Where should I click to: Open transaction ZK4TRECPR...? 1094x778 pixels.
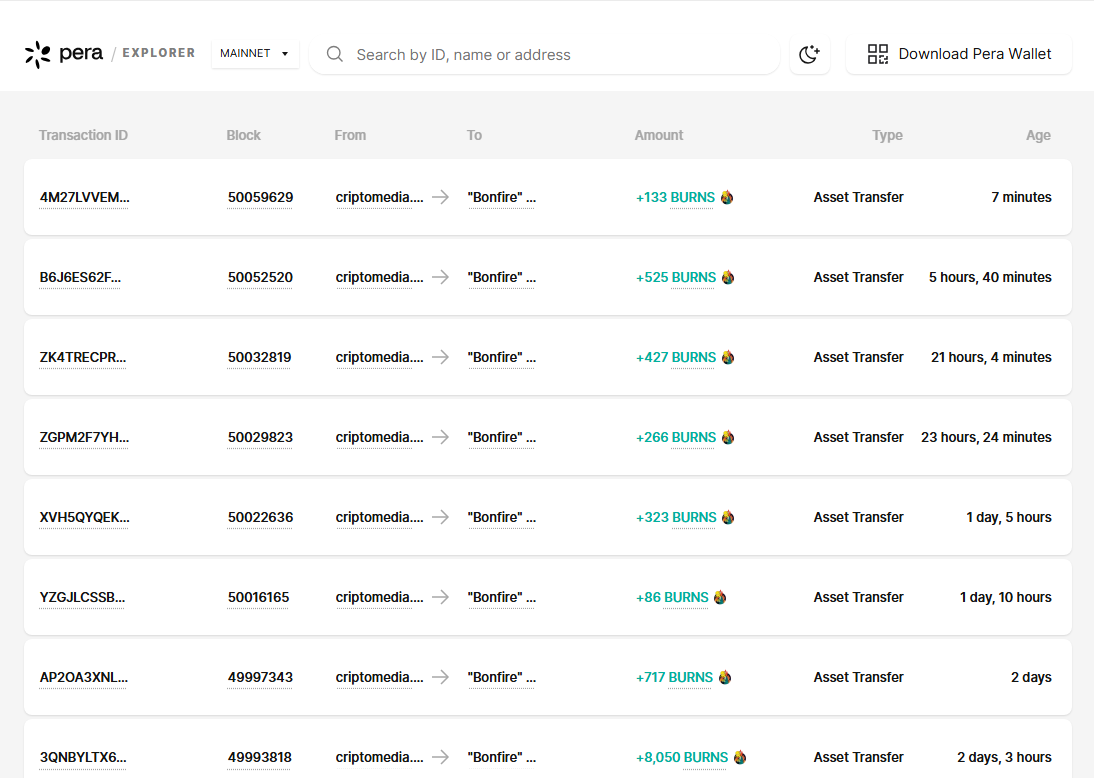click(83, 357)
